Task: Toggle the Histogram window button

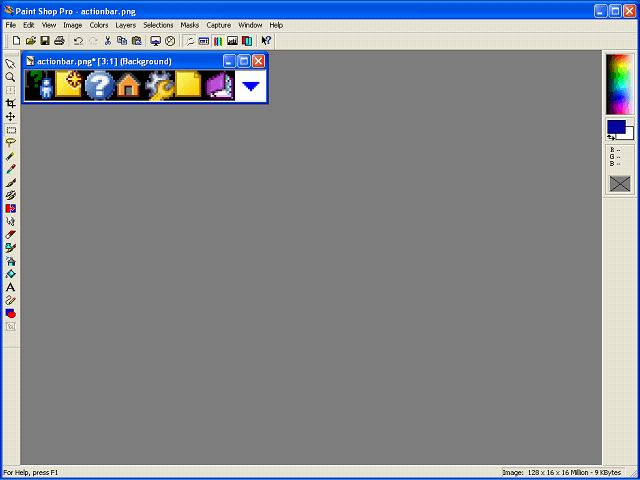Action: click(233, 40)
